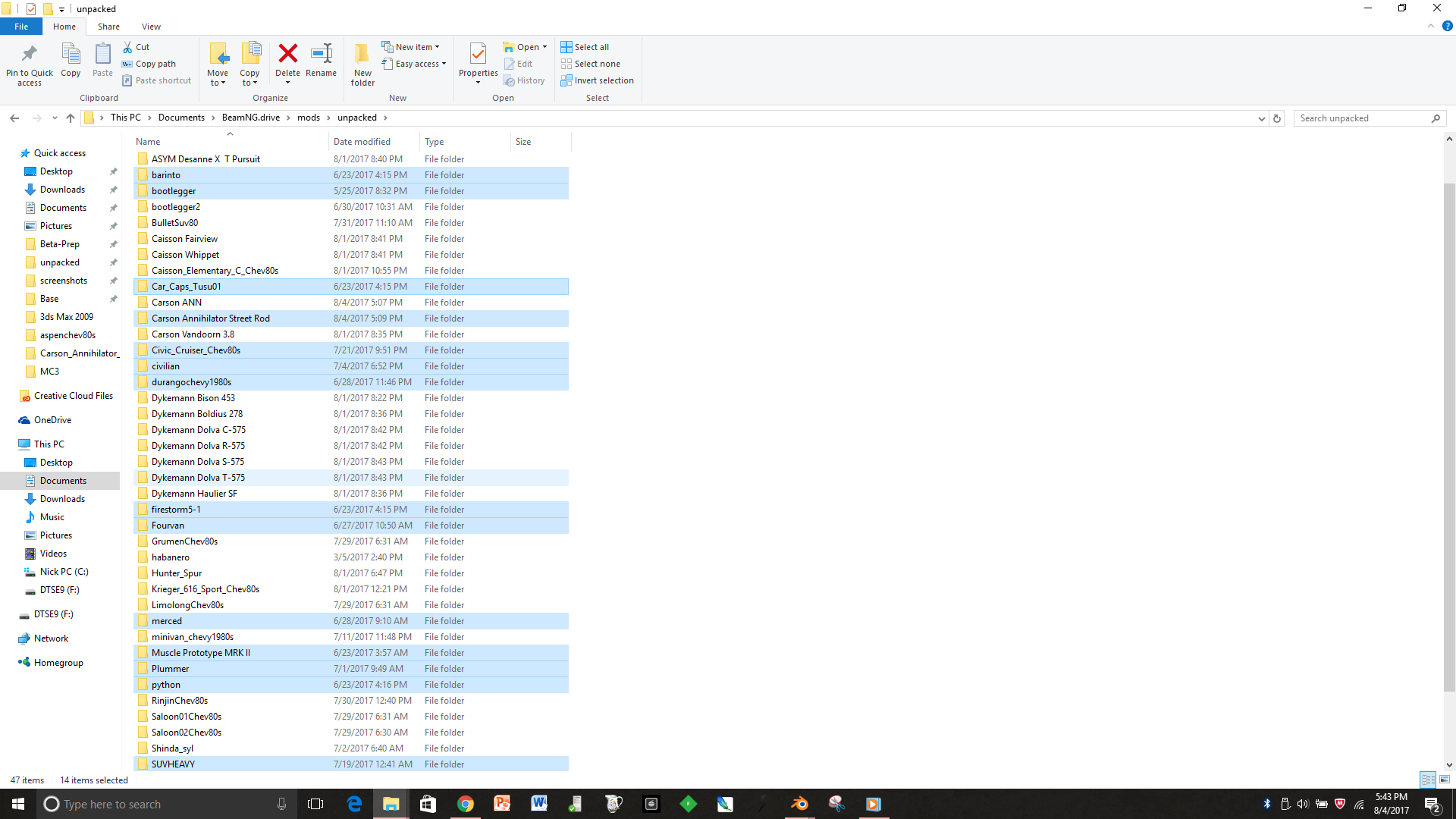Open the File menu tab
Screen dimensions: 1456x819
(x=21, y=27)
